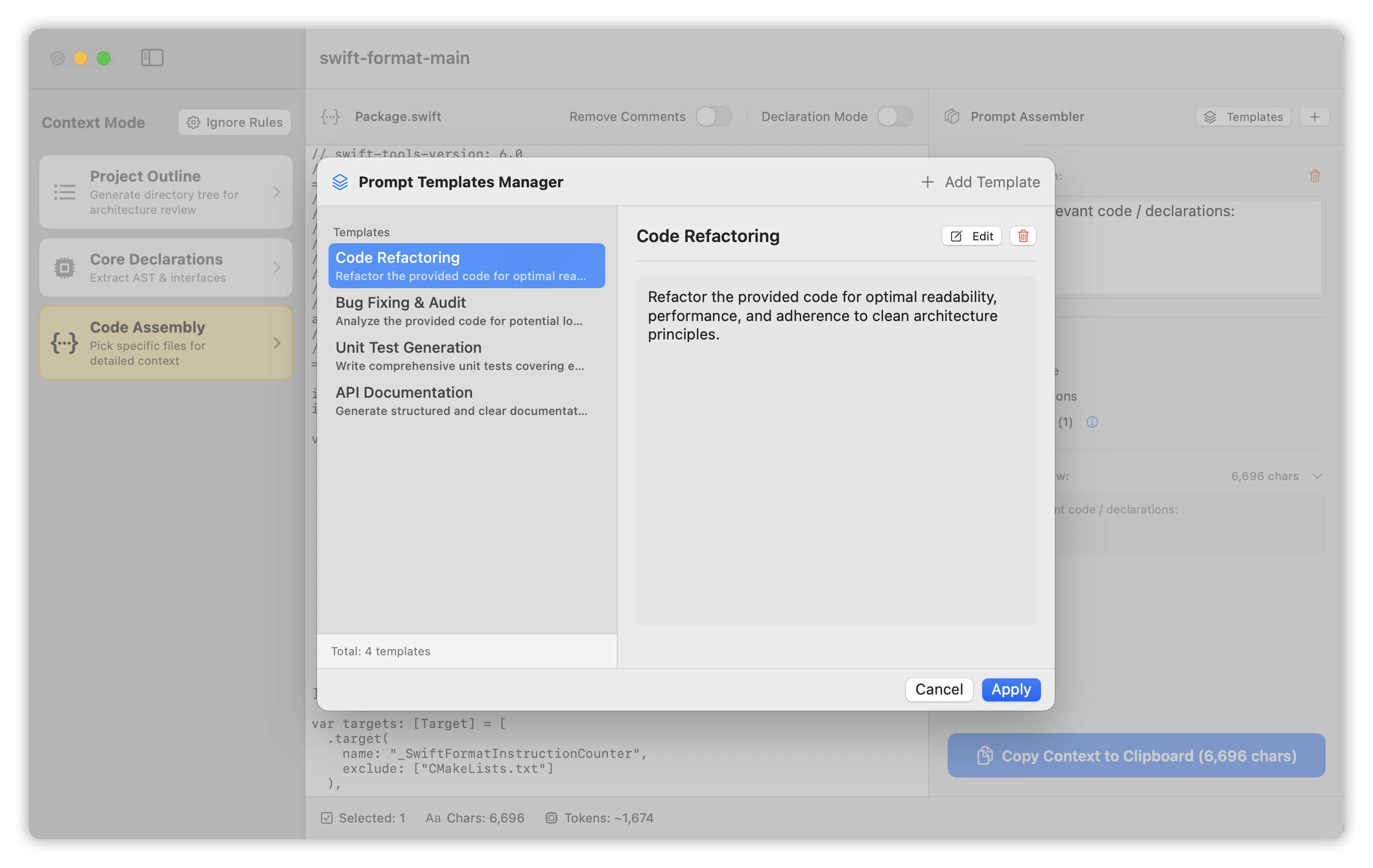Viewport: 1373px width, 868px height.
Task: Select the API Documentation template
Action: [x=467, y=401]
